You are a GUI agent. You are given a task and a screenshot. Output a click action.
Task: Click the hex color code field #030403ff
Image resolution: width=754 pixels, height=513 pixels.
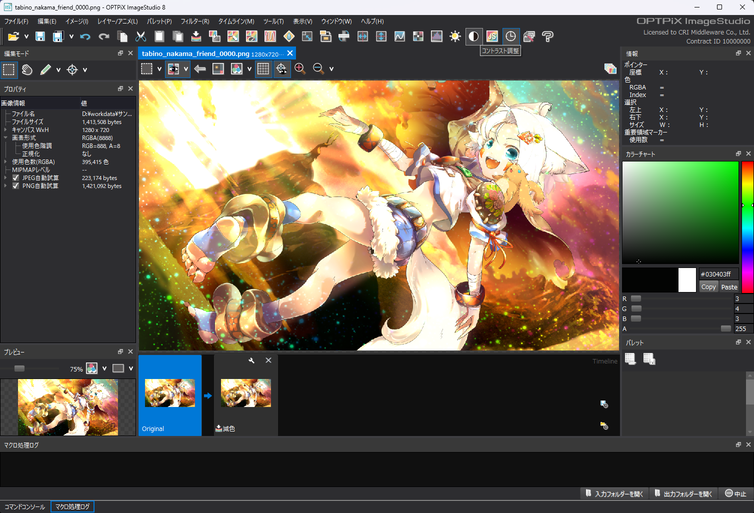point(718,274)
